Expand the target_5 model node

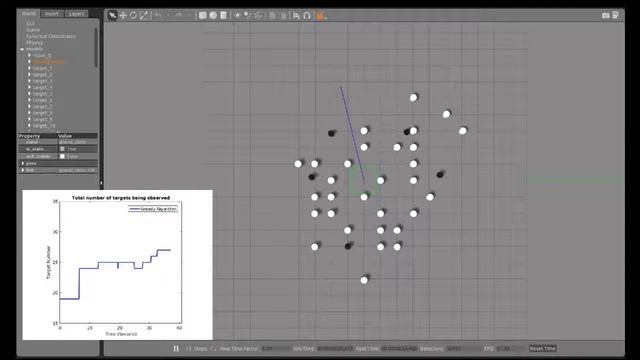[29, 94]
